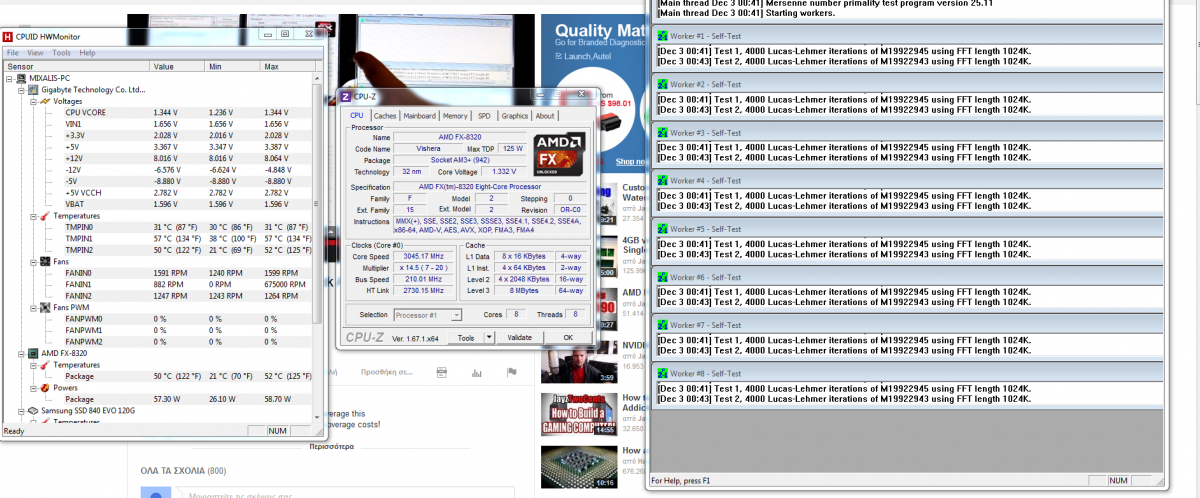The height and width of the screenshot is (498, 1200).
Task: Click the AMD FX-8320 processor chip icon
Action: tap(33, 353)
